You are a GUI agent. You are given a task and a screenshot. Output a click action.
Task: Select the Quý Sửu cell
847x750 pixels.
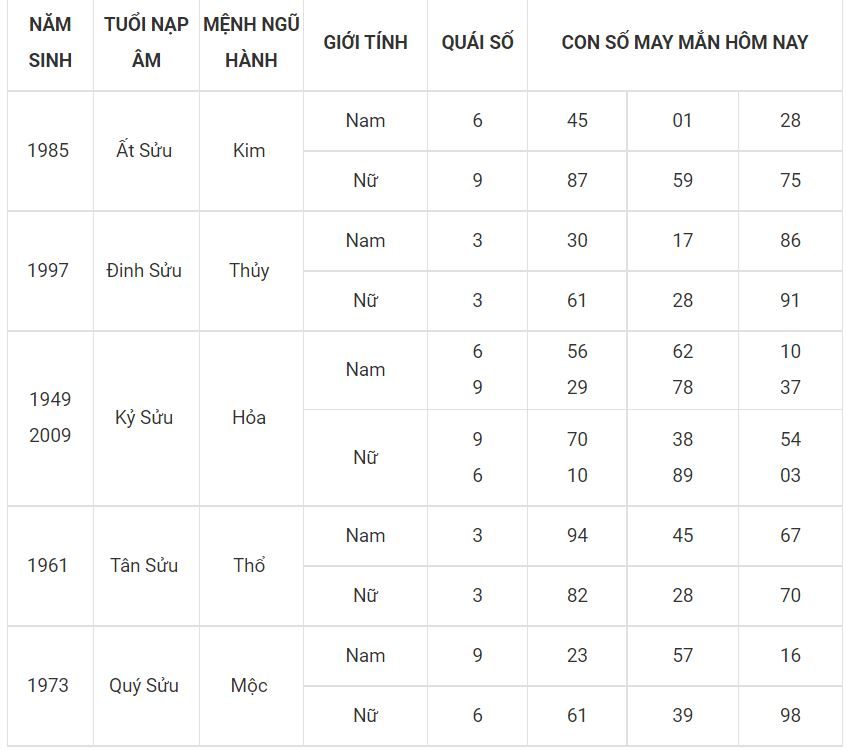coord(144,686)
